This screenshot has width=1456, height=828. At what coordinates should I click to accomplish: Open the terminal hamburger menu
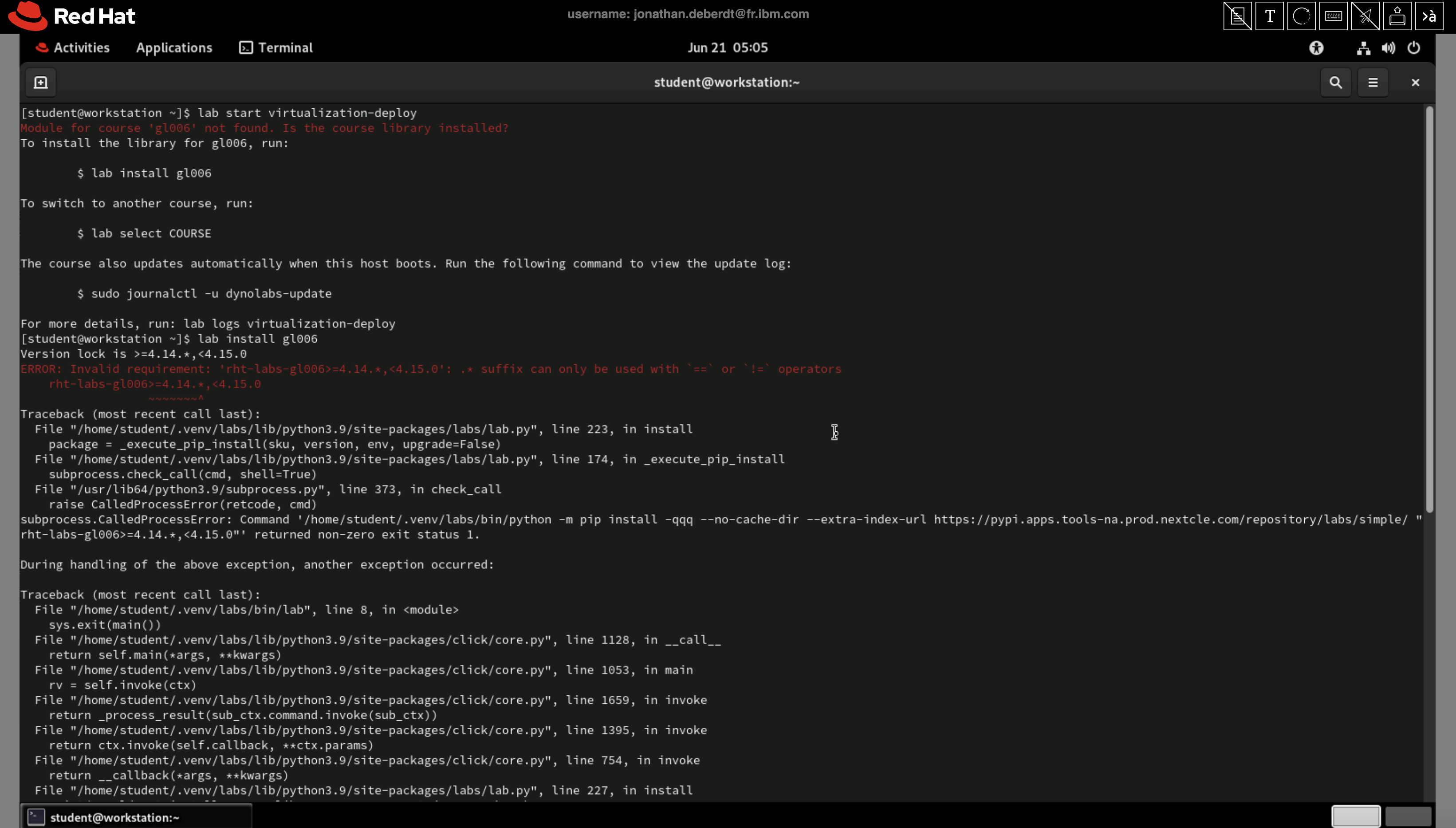tap(1373, 82)
